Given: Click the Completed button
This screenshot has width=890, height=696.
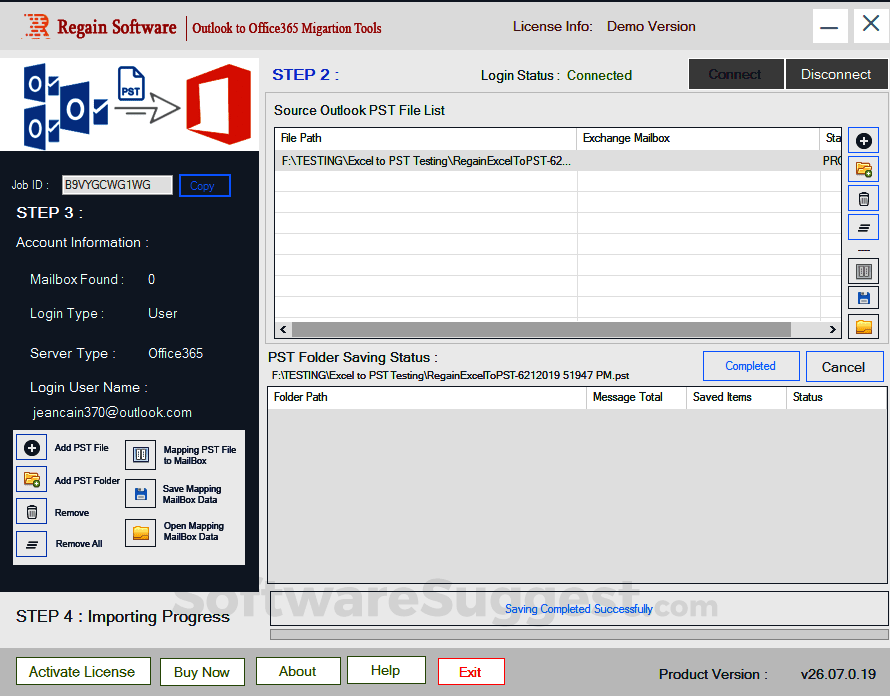Looking at the screenshot, I should click(750, 366).
